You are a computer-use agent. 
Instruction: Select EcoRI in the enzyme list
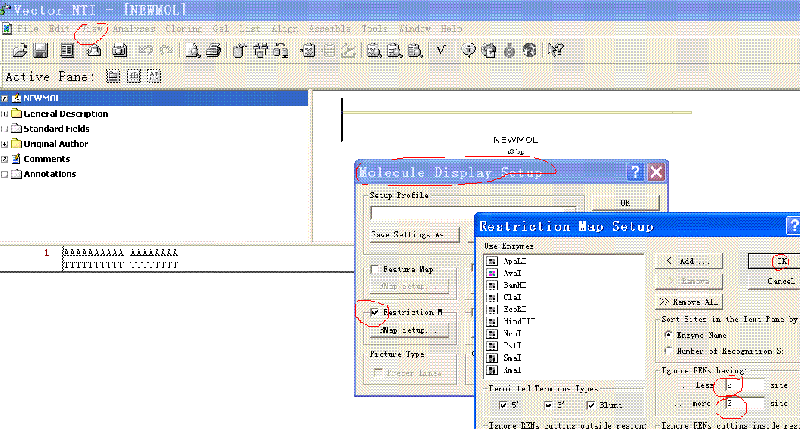pyautogui.click(x=514, y=309)
